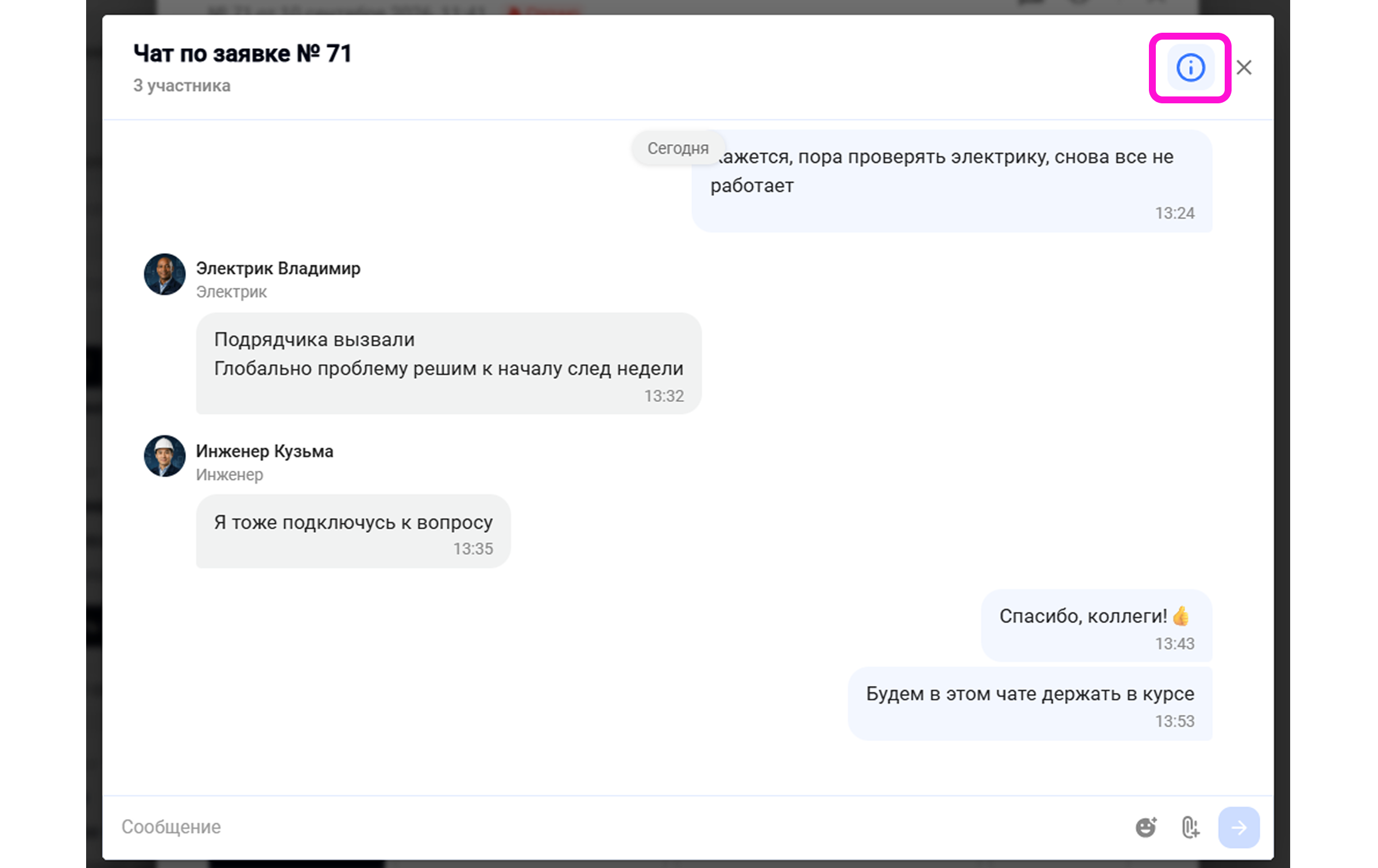Select the message 'Подрядчика вызвали'
This screenshot has width=1378, height=868.
pos(314,339)
